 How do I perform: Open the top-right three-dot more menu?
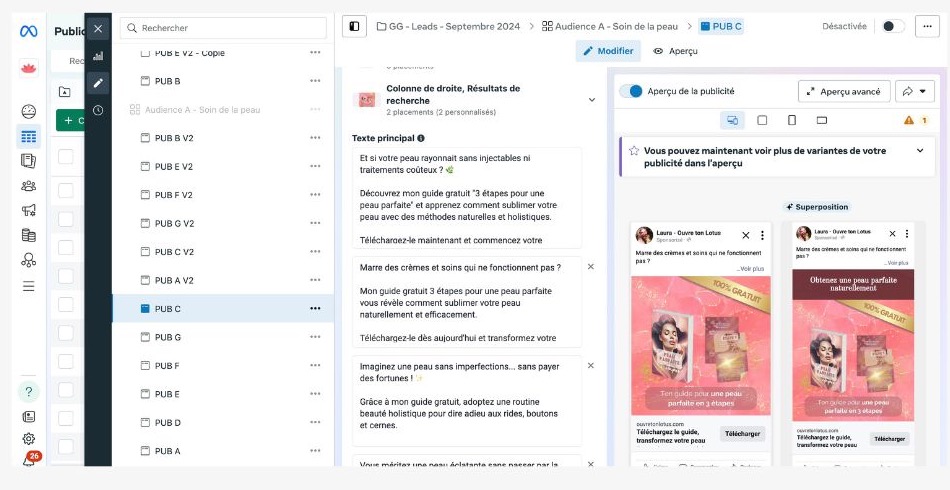click(927, 27)
